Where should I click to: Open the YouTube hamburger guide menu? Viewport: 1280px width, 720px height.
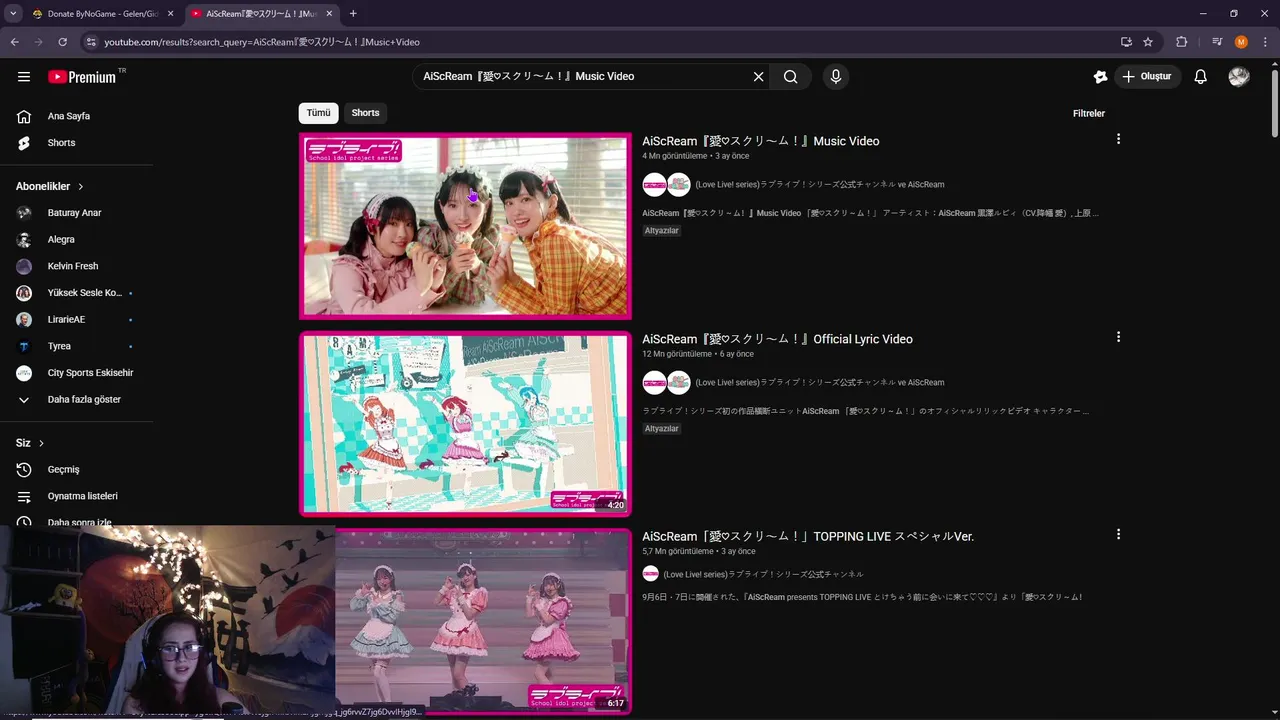tap(24, 77)
